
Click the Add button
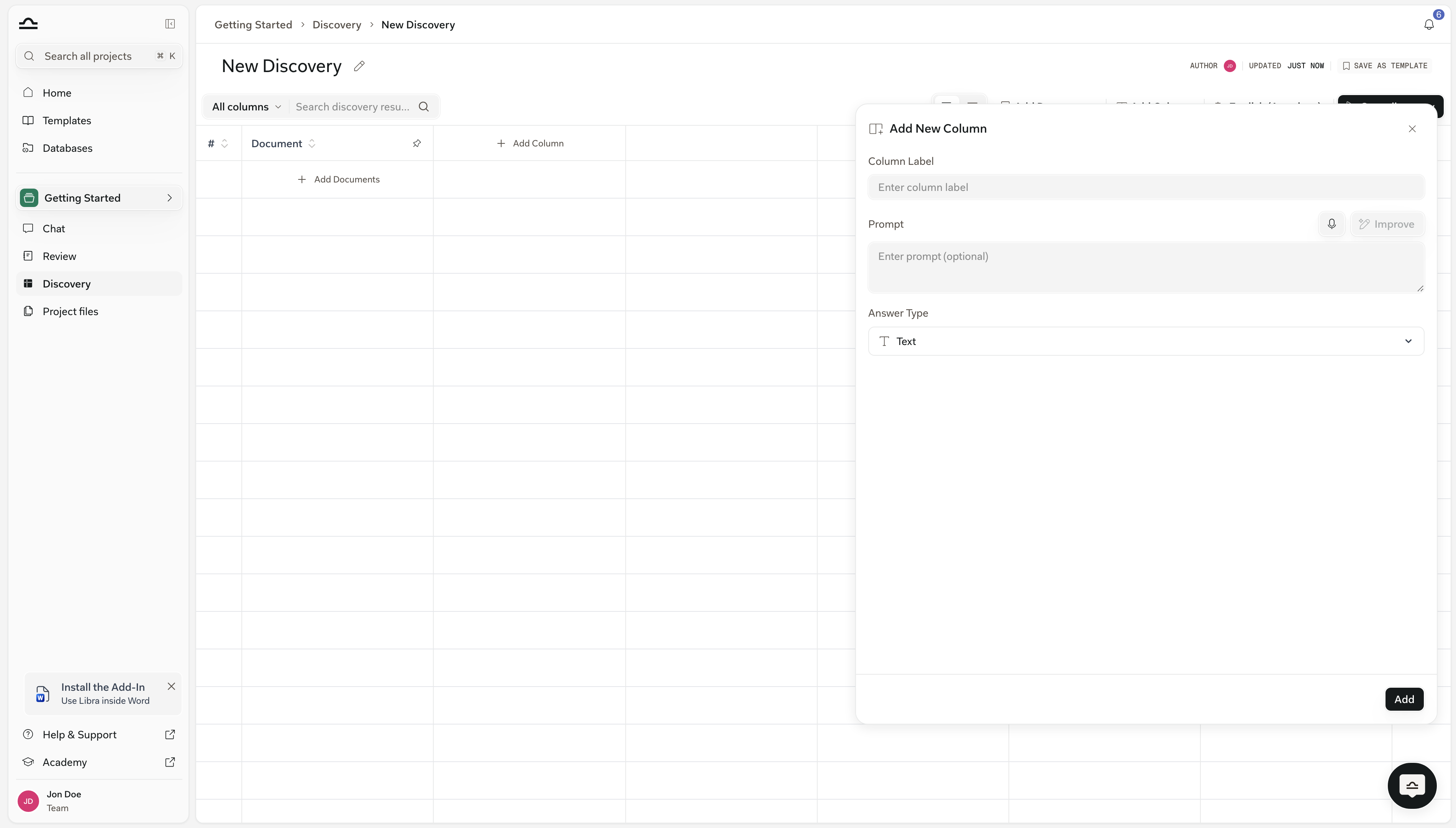pyautogui.click(x=1404, y=700)
